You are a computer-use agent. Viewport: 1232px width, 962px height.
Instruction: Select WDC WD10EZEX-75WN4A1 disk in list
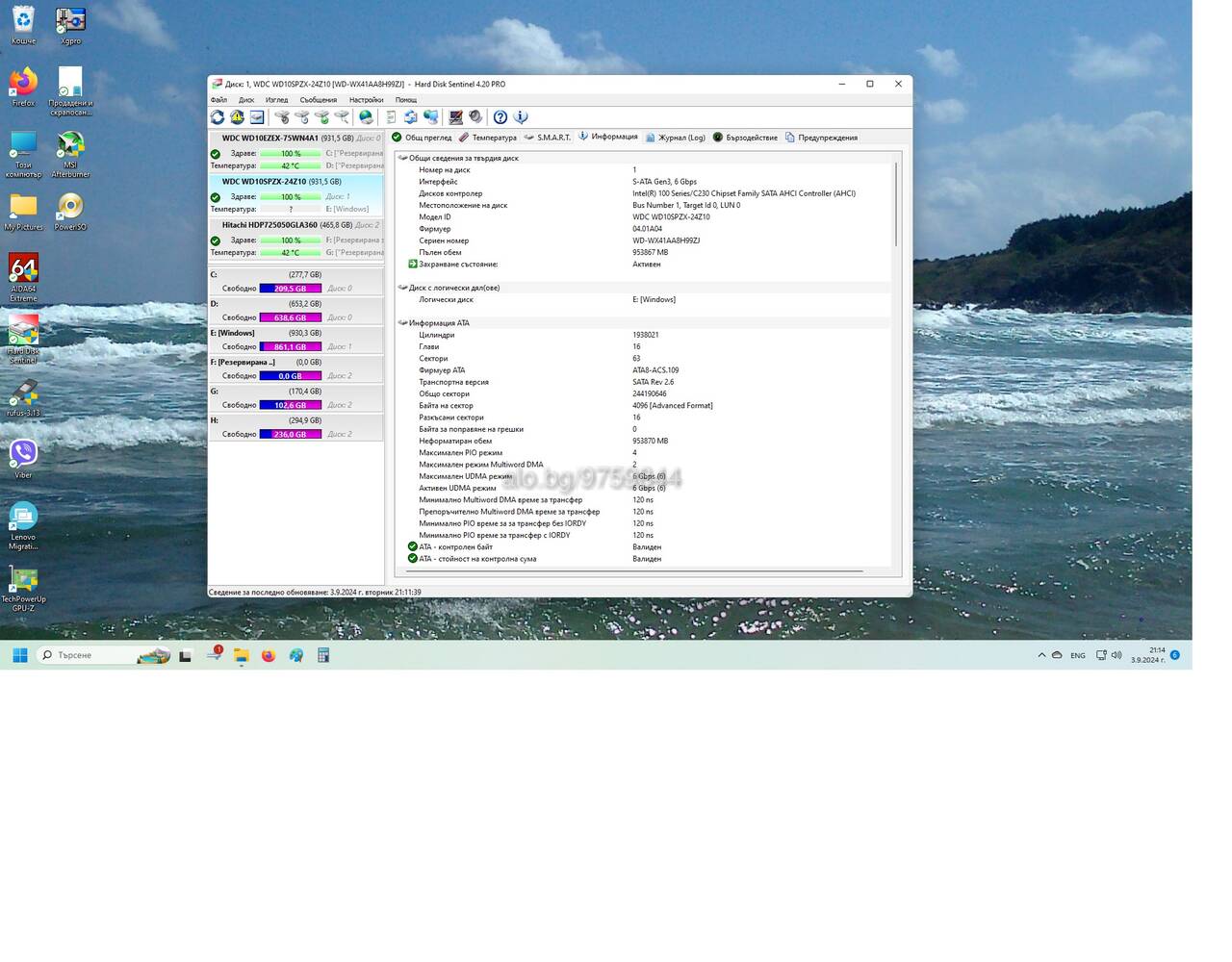296,151
